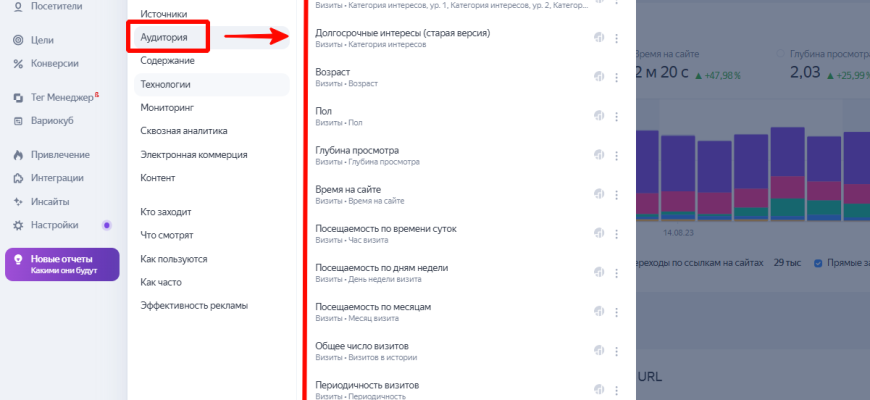Open three-dot menu for Долгосрочные интересы report
The image size is (870, 400).
pyautogui.click(x=616, y=38)
